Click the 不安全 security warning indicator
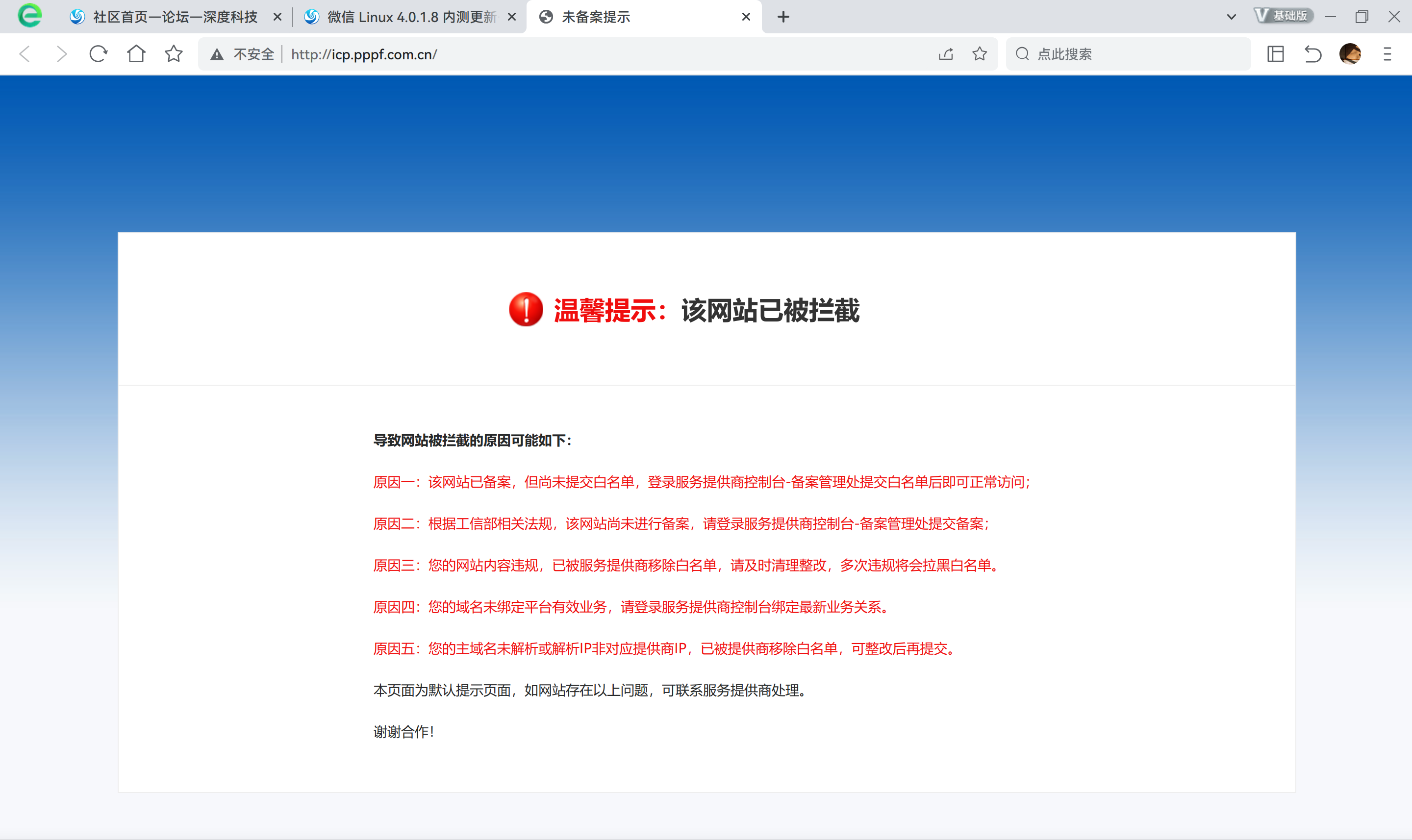Image resolution: width=1412 pixels, height=840 pixels. 242,54
